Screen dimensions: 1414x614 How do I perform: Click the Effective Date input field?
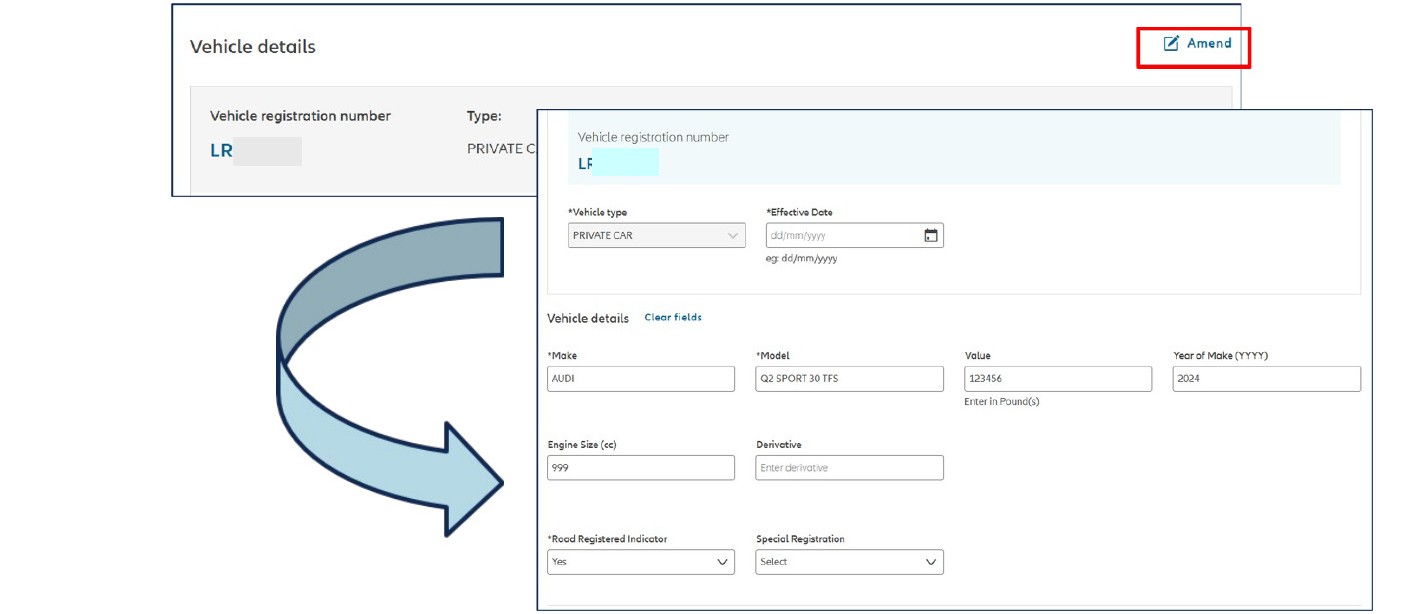tap(854, 236)
